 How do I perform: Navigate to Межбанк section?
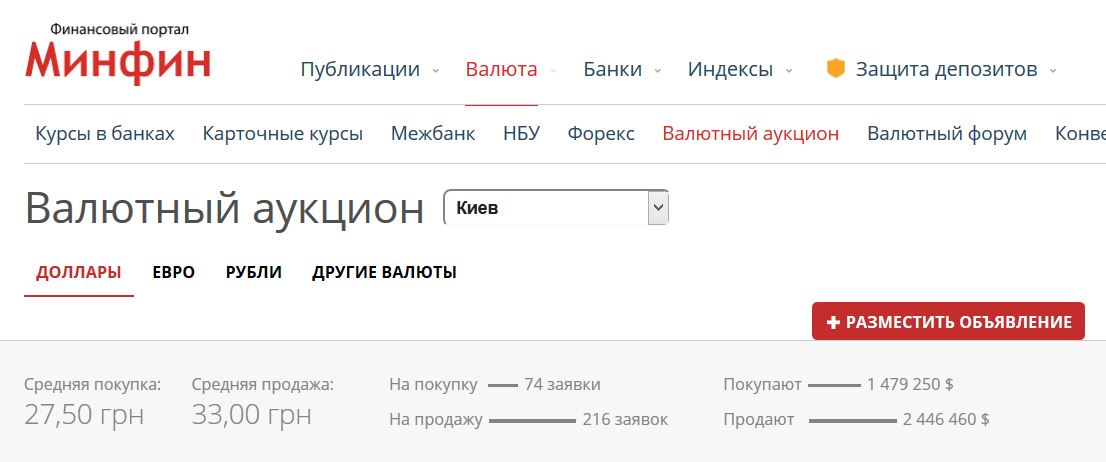(433, 134)
